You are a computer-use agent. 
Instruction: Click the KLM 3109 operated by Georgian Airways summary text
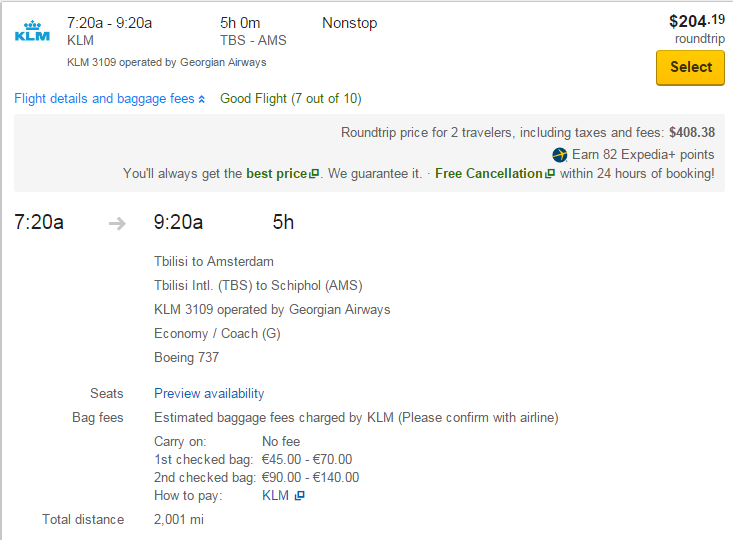(166, 62)
